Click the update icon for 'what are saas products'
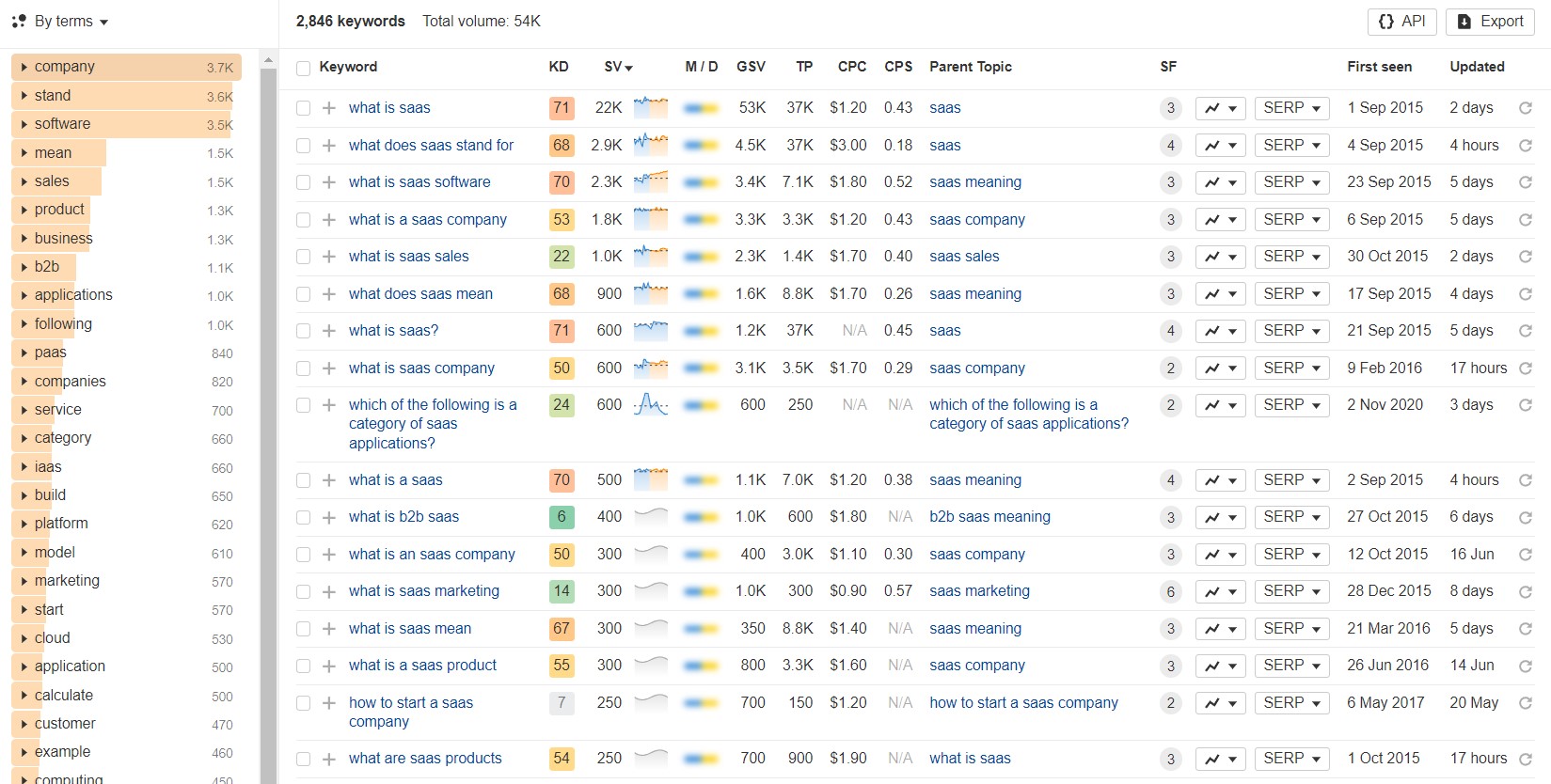The height and width of the screenshot is (784, 1551). tap(1526, 759)
